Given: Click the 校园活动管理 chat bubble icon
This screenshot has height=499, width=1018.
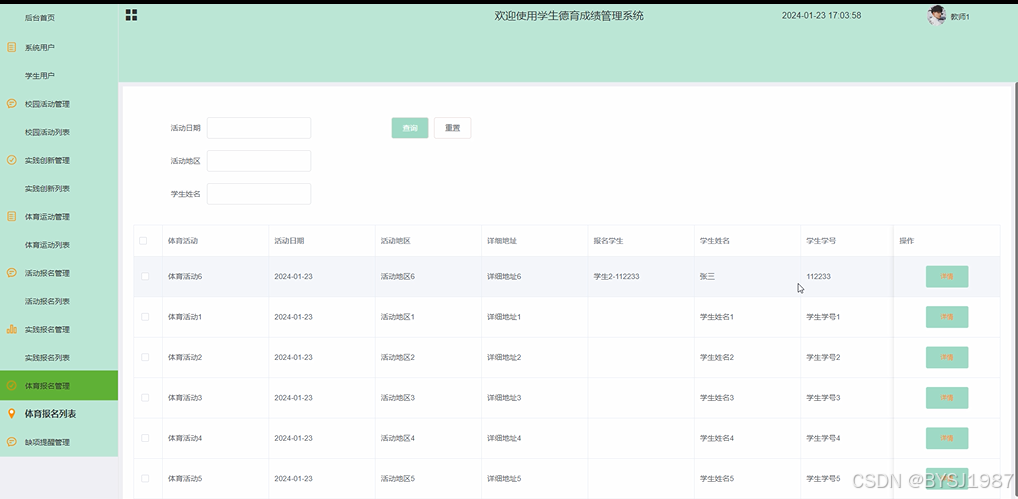Looking at the screenshot, I should 11,104.
